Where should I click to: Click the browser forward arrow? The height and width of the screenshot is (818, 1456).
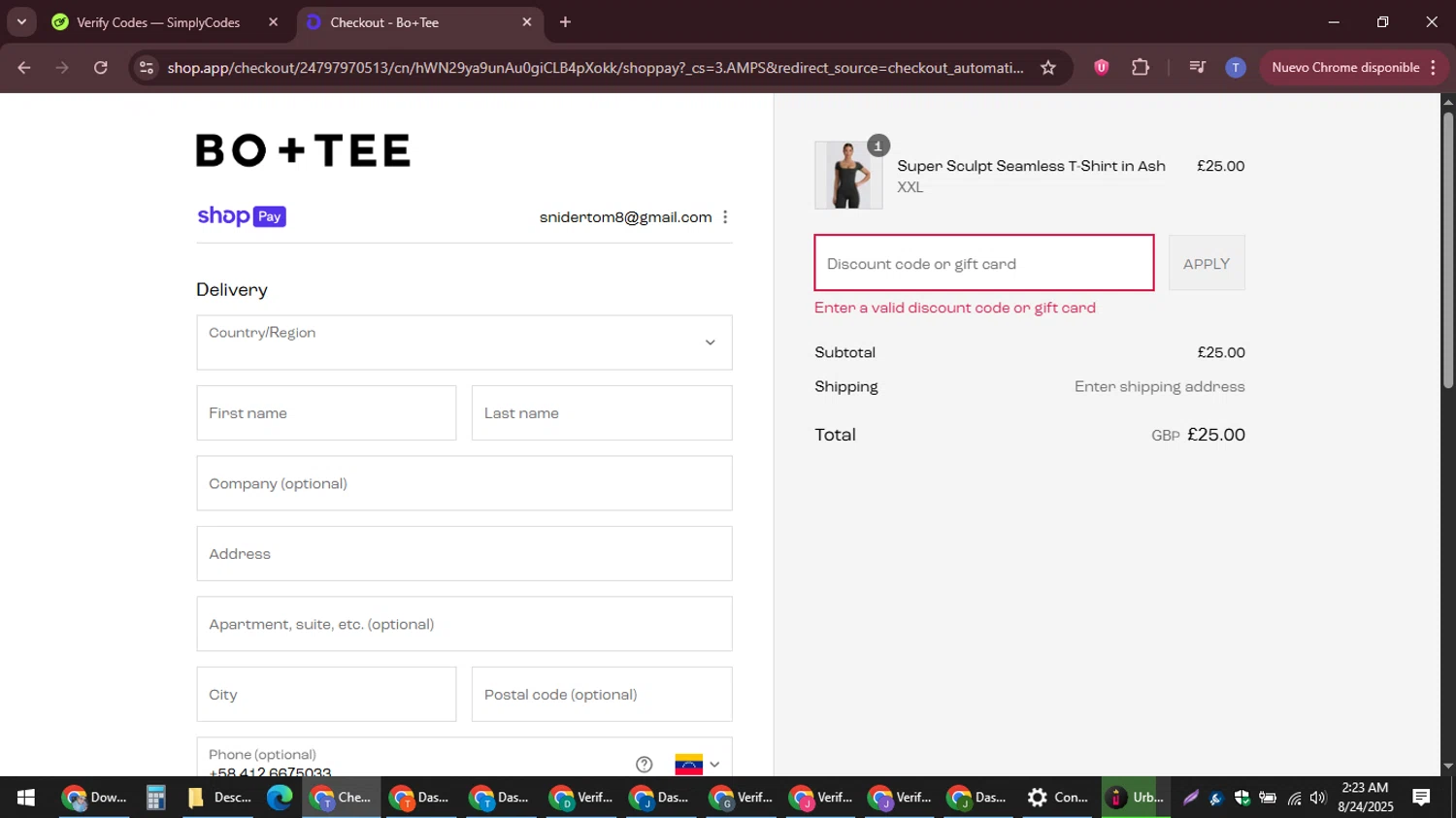tap(62, 68)
